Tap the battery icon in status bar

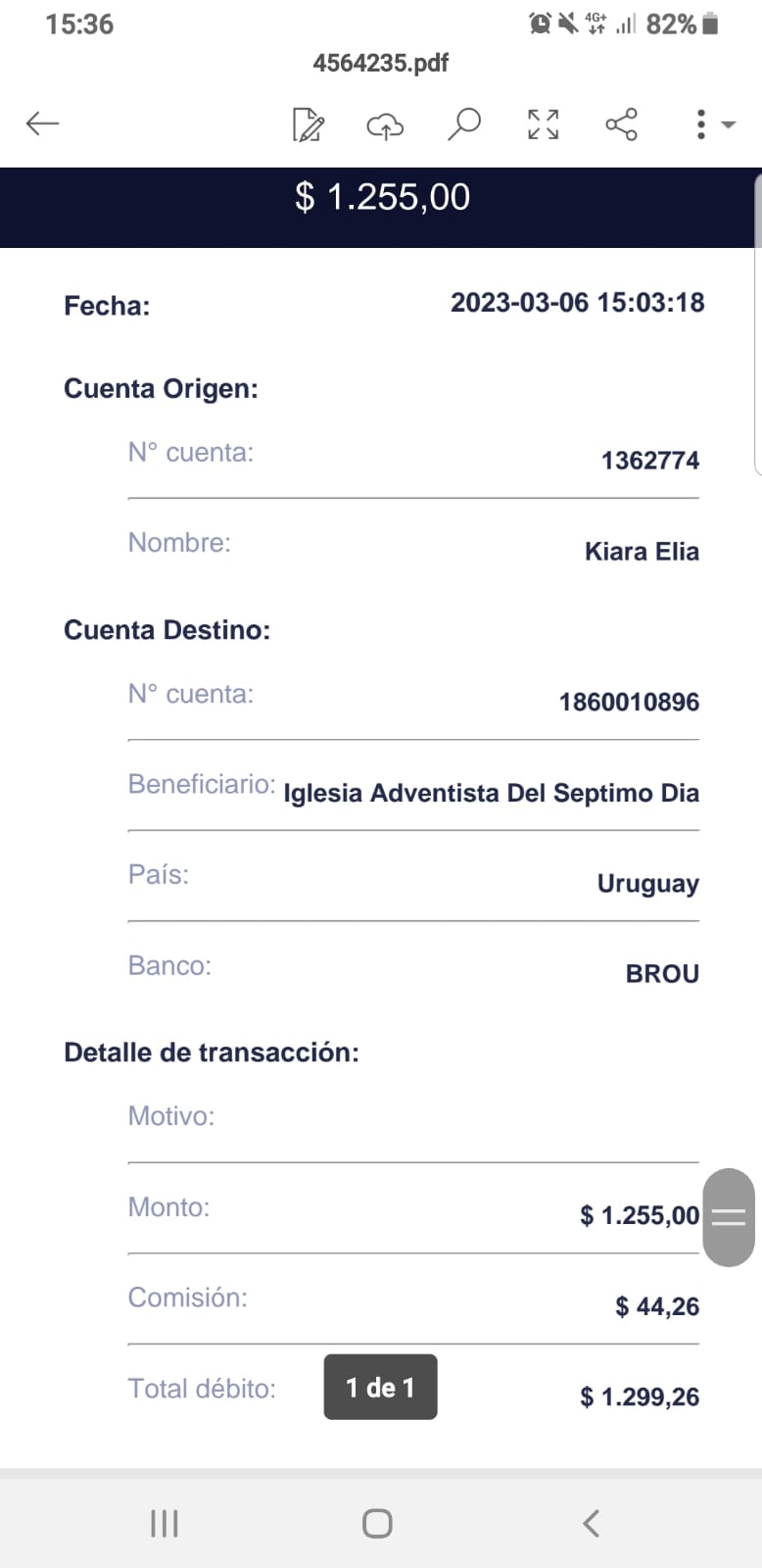click(711, 24)
